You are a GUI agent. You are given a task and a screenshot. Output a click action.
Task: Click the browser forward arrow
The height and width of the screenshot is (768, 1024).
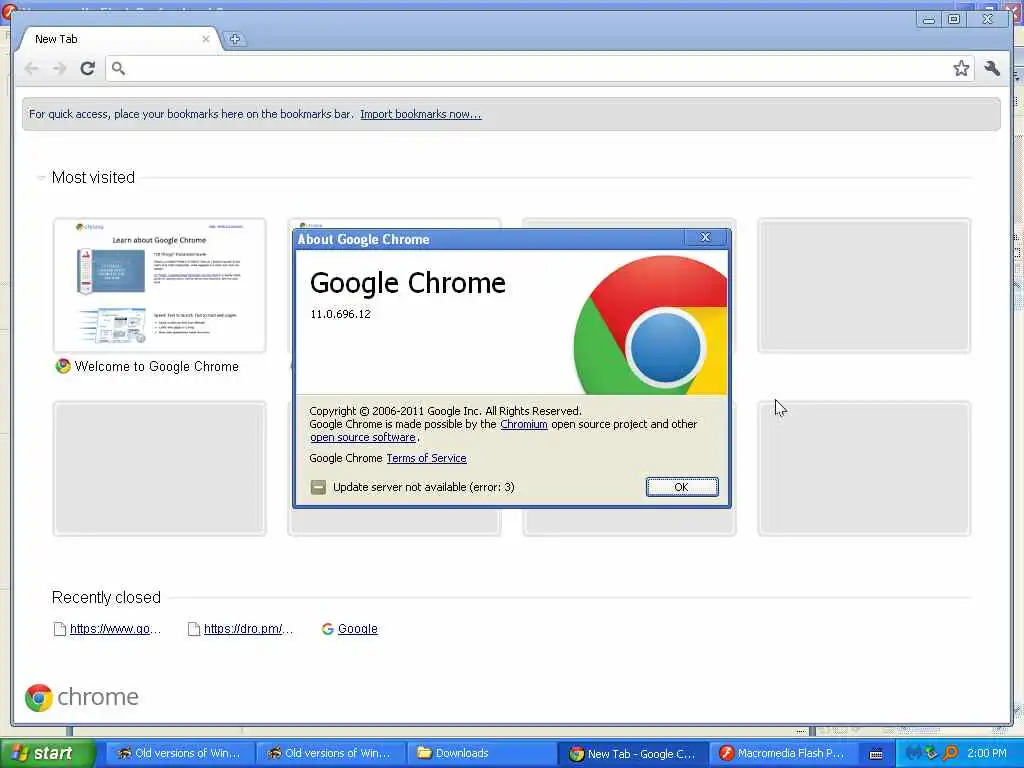pyautogui.click(x=59, y=68)
